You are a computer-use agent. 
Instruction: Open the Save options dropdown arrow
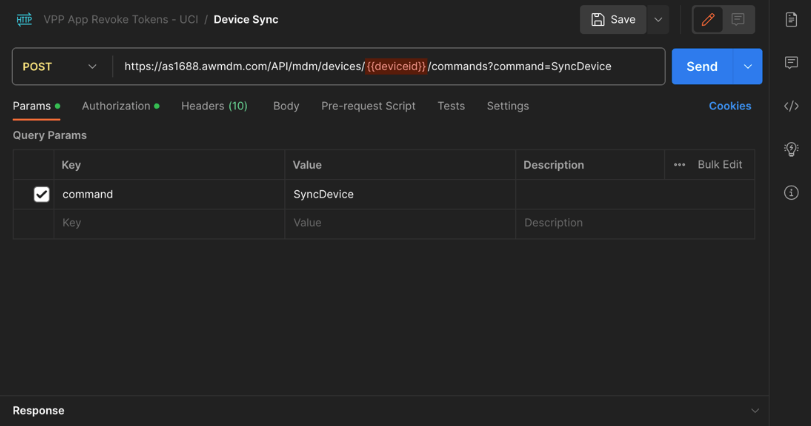(658, 19)
